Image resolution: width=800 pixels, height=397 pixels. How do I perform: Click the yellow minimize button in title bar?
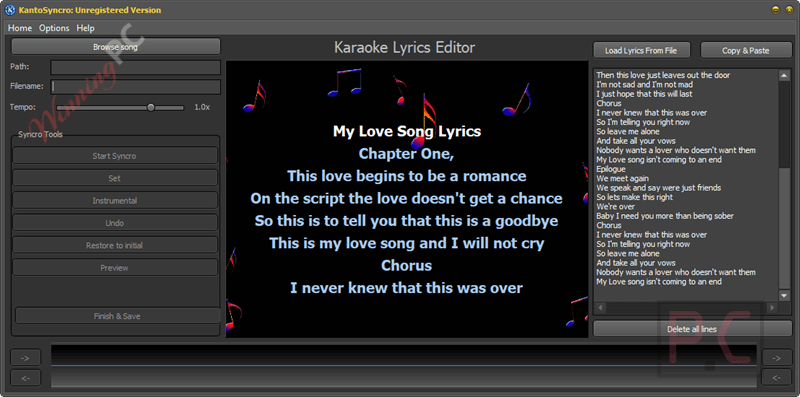(x=776, y=10)
